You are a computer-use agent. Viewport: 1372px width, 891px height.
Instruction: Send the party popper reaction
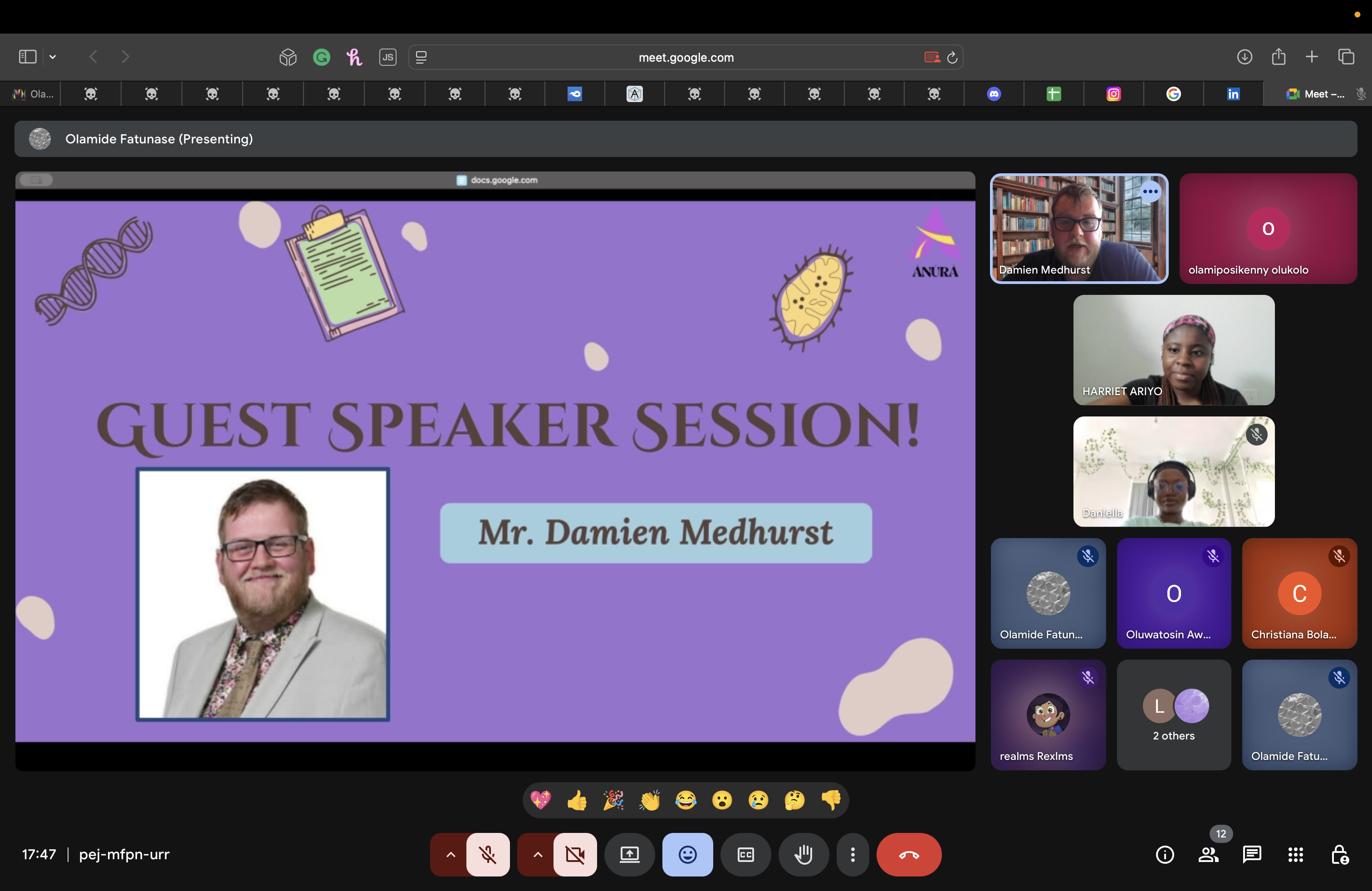tap(613, 800)
